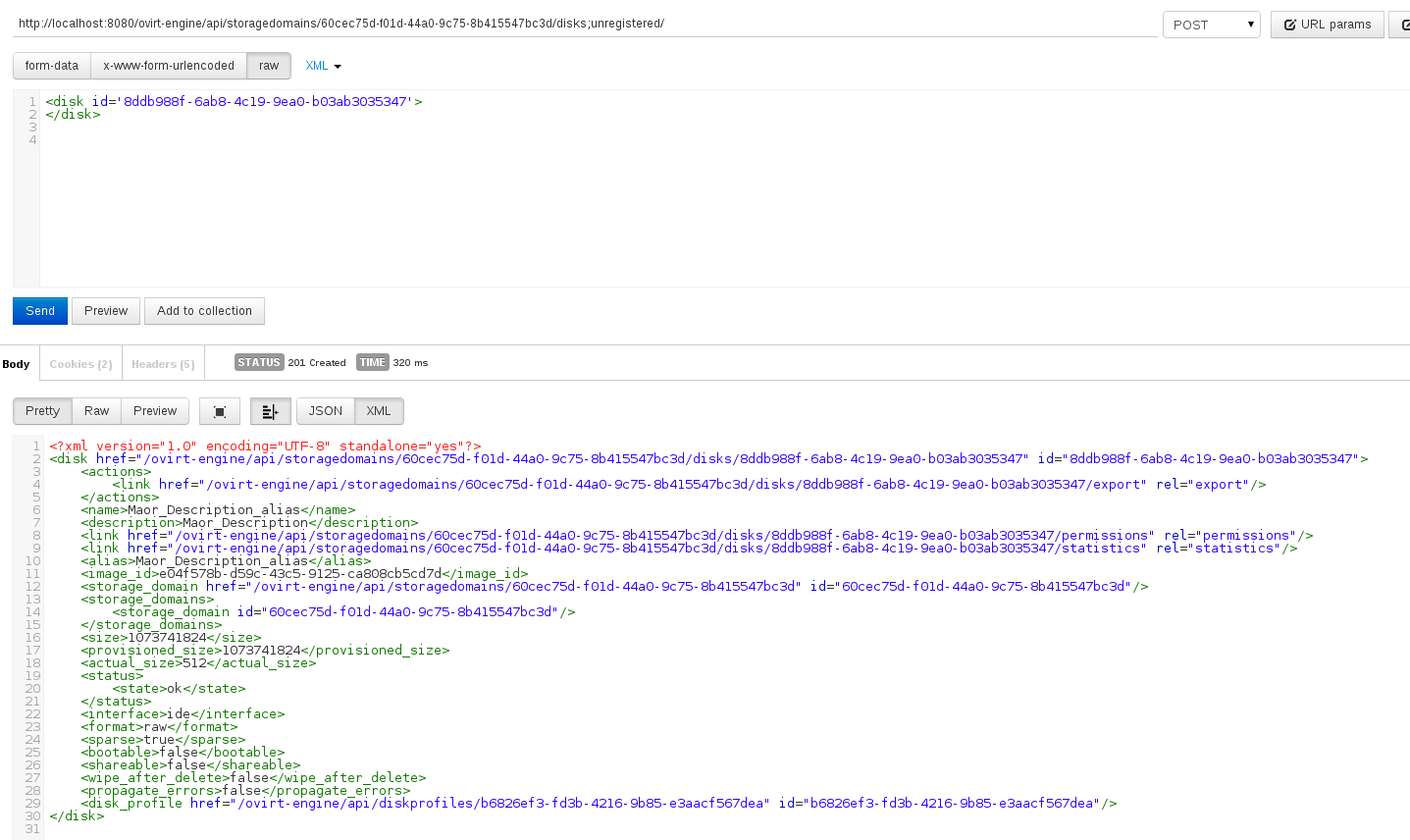Toggle the line wrap icon button
This screenshot has height=840, width=1410.
[270, 411]
